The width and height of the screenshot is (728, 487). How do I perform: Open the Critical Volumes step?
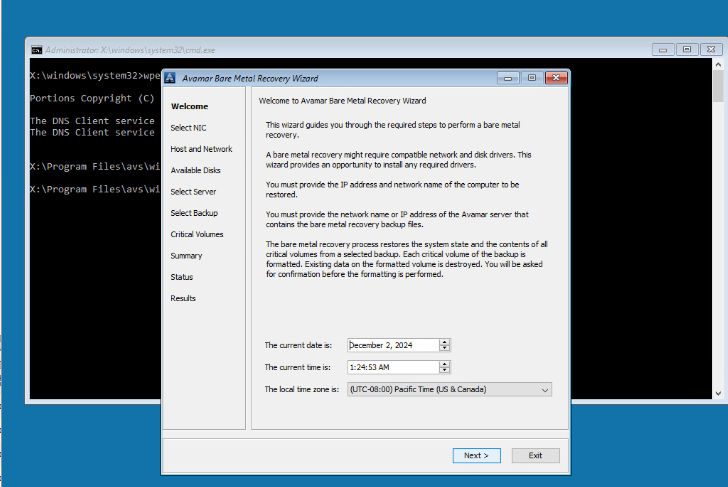[196, 234]
